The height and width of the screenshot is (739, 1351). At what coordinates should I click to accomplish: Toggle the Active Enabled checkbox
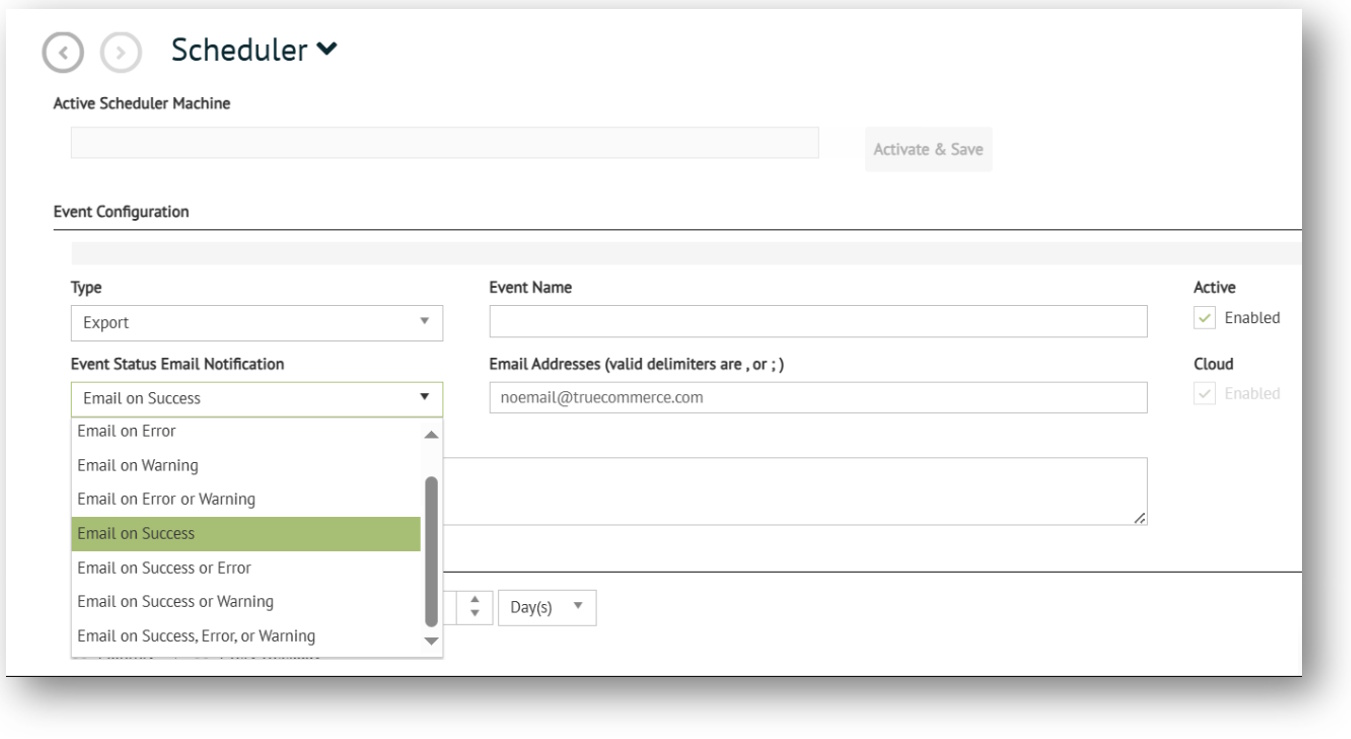1205,318
